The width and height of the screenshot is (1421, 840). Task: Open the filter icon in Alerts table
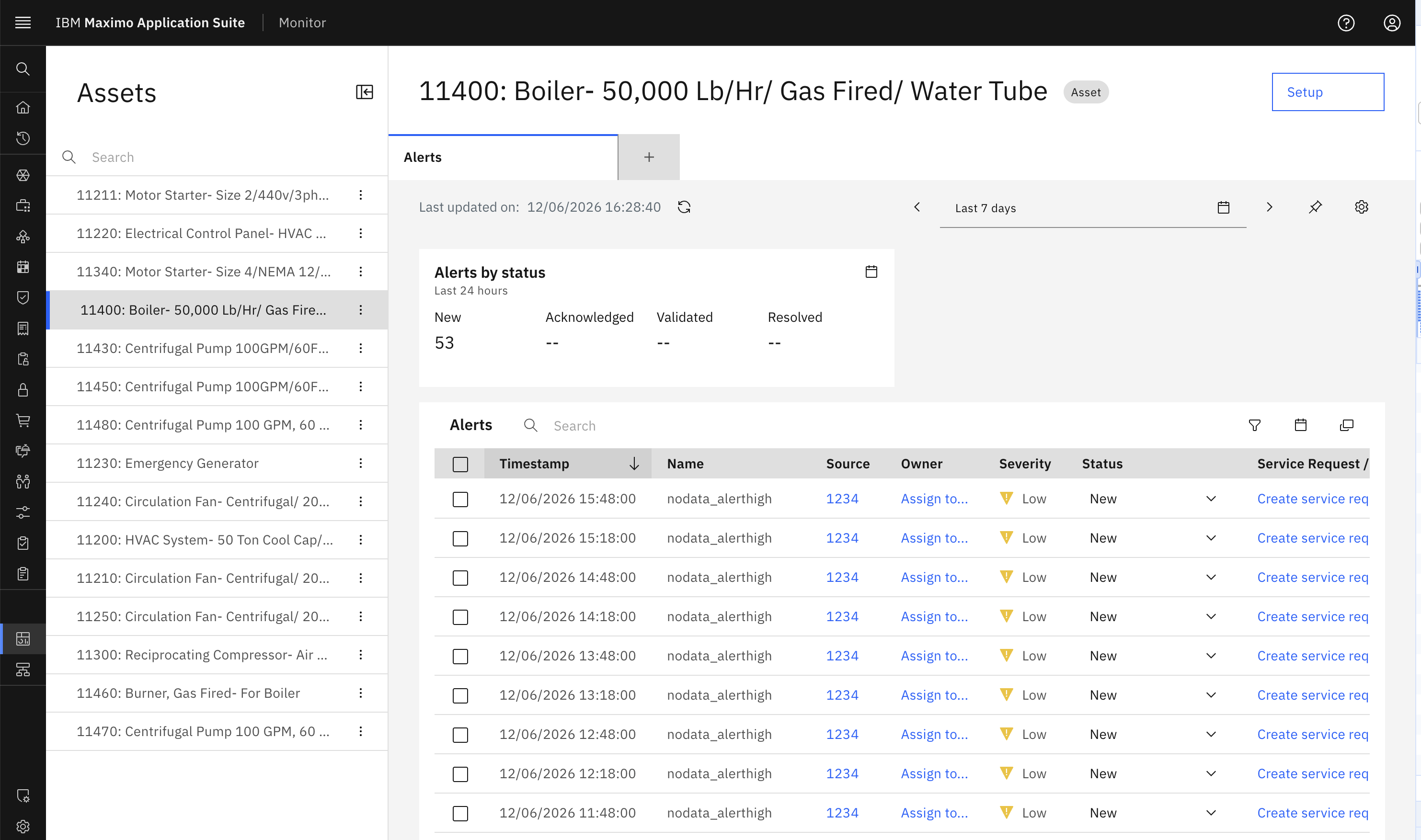coord(1255,425)
